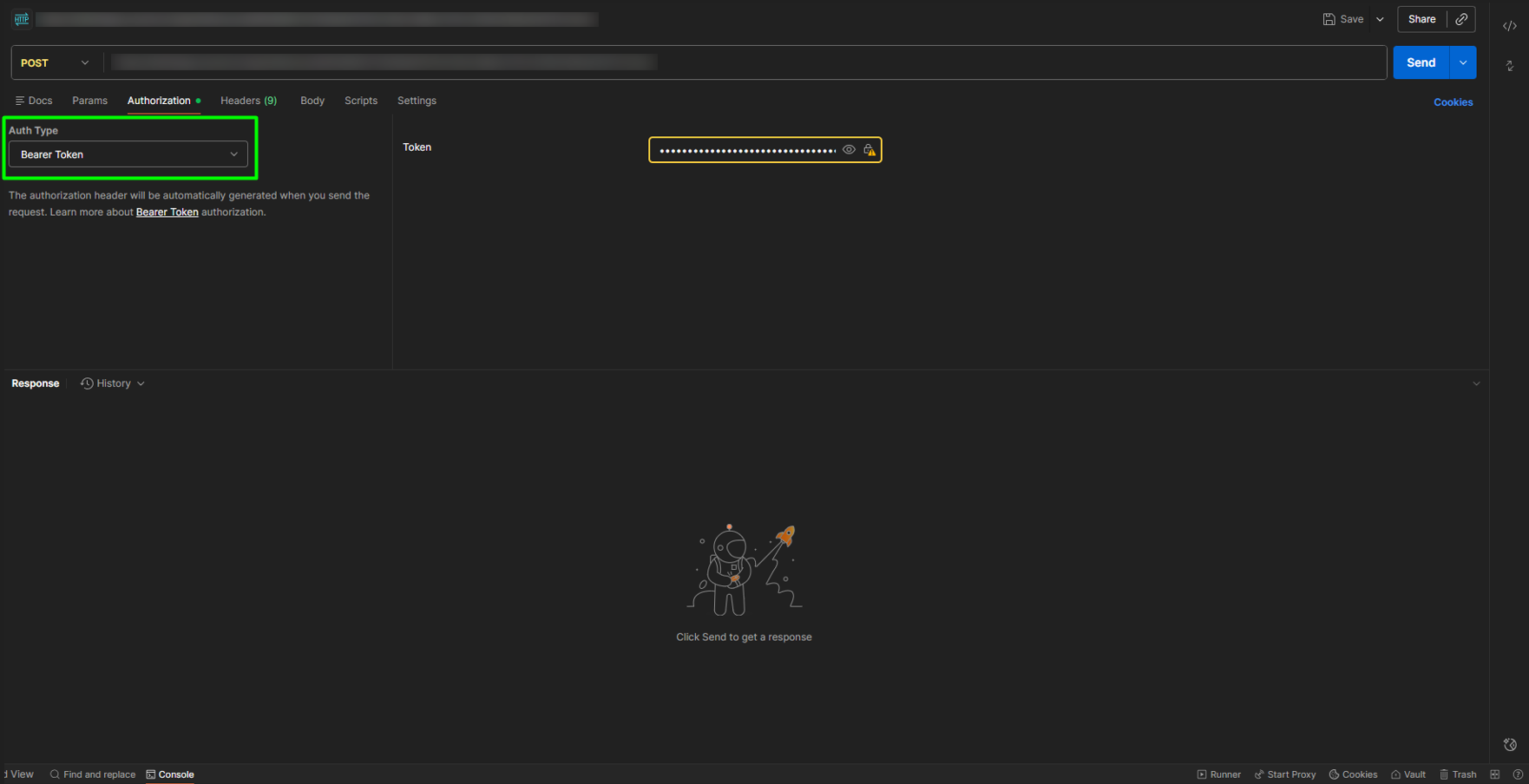Open the Bearer Token documentation link
The width and height of the screenshot is (1529, 784).
tap(167, 212)
